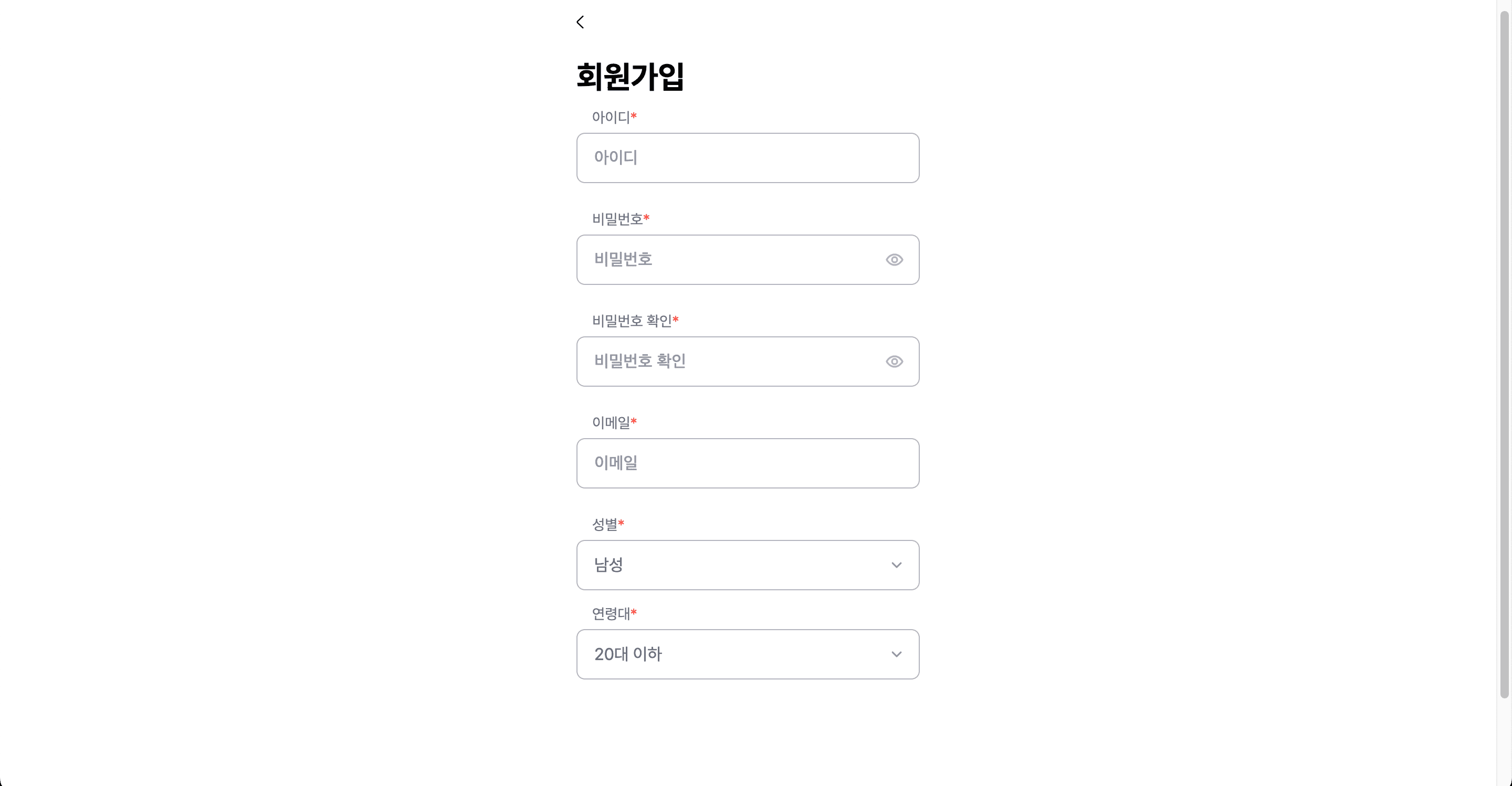Open the 성별 dropdown showing 남성

(748, 565)
